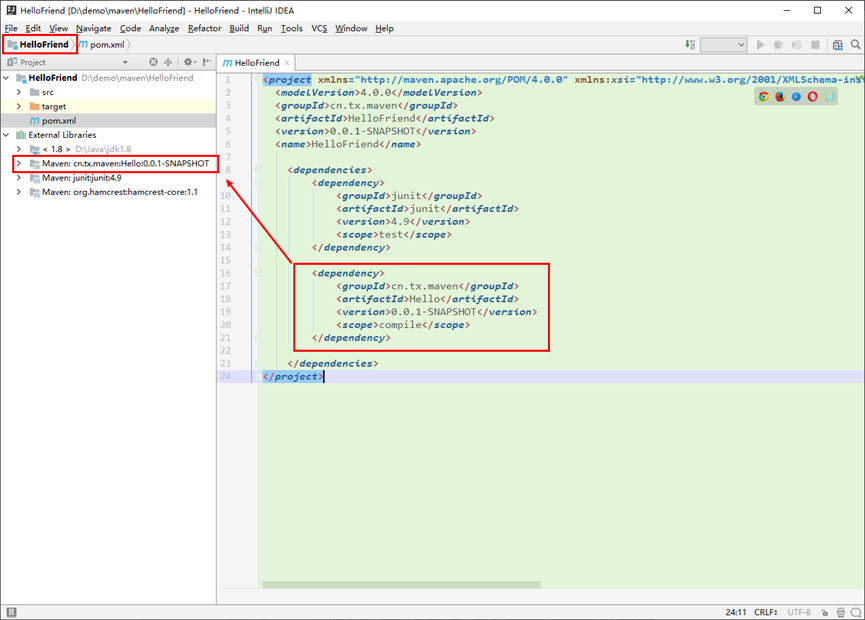Screen dimensions: 865x620
Task: Expand the JDK 1.8 library node
Action: (x=19, y=149)
